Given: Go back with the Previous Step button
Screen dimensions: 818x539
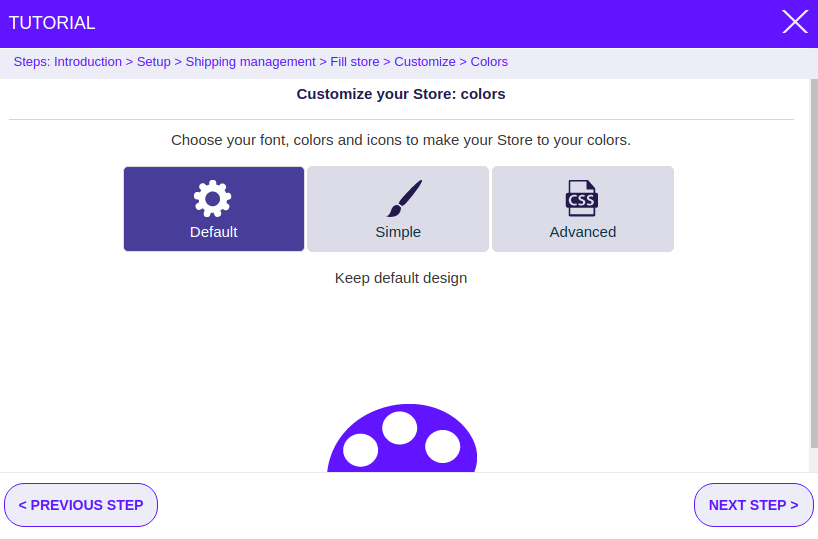Looking at the screenshot, I should pyautogui.click(x=81, y=505).
